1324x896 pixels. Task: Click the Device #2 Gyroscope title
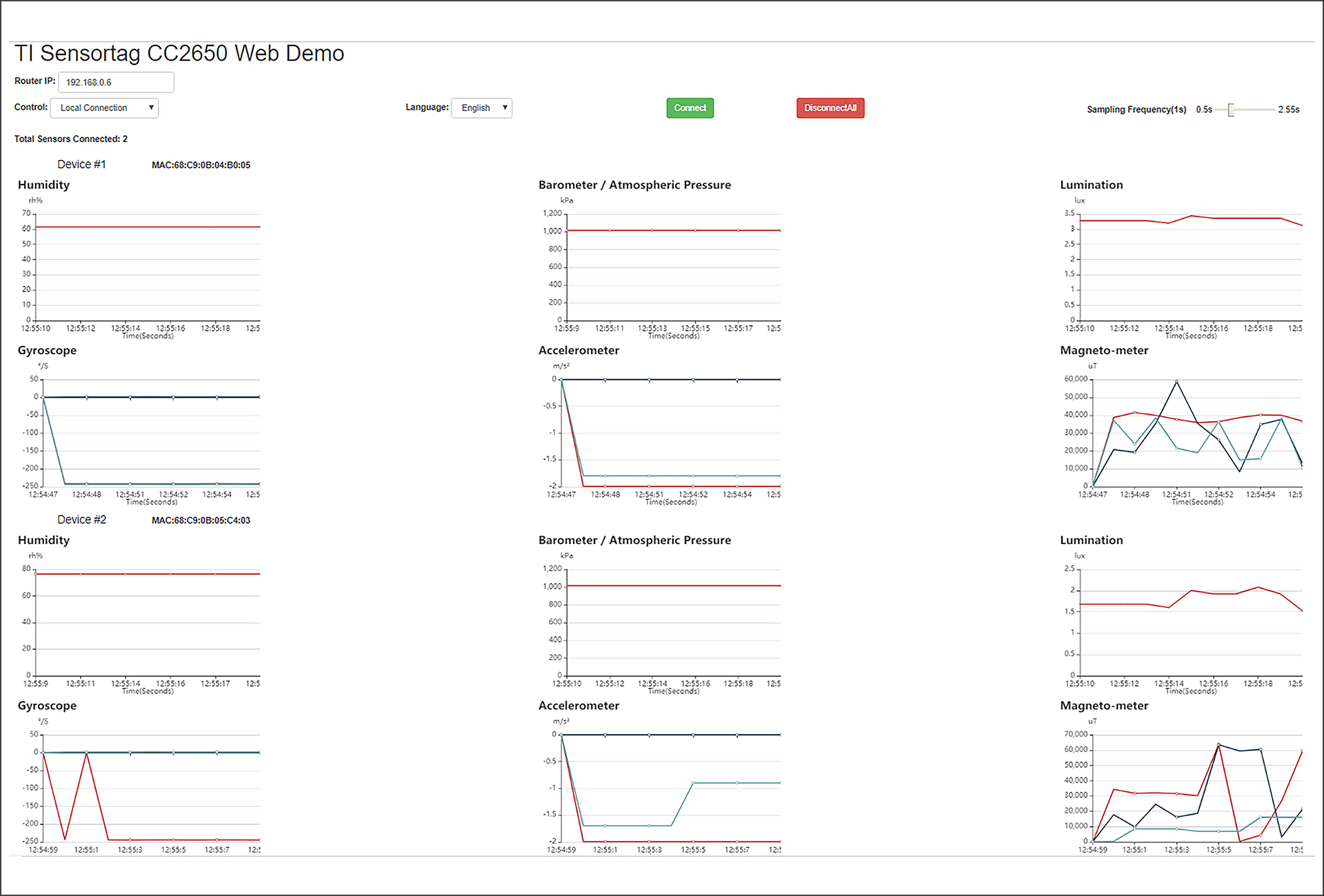(47, 706)
